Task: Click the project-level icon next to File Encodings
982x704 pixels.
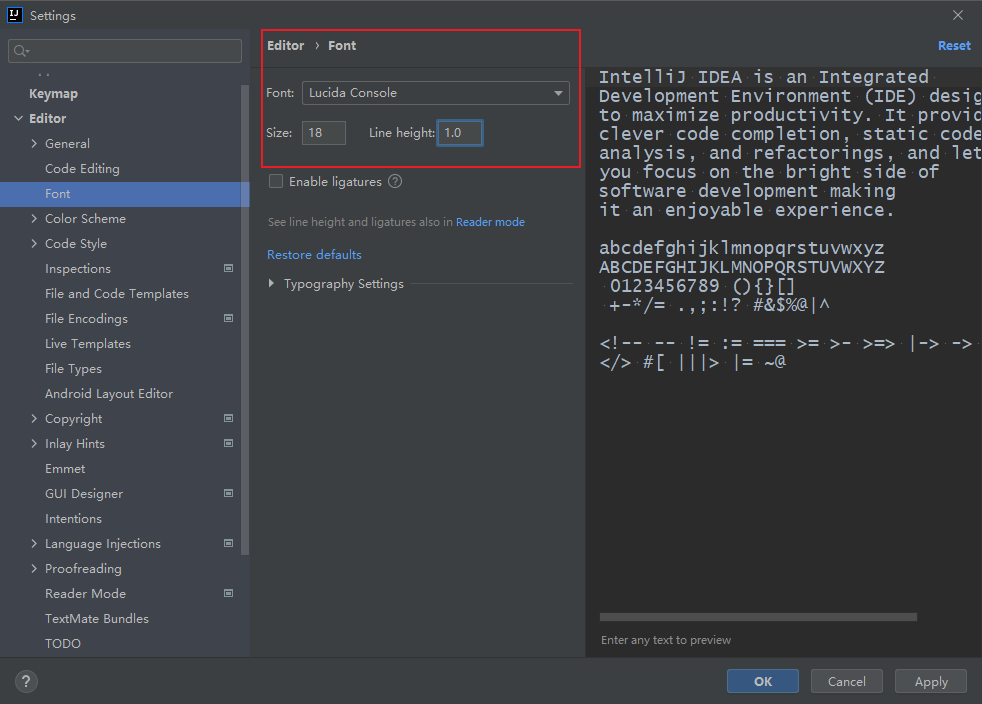Action: [229, 318]
